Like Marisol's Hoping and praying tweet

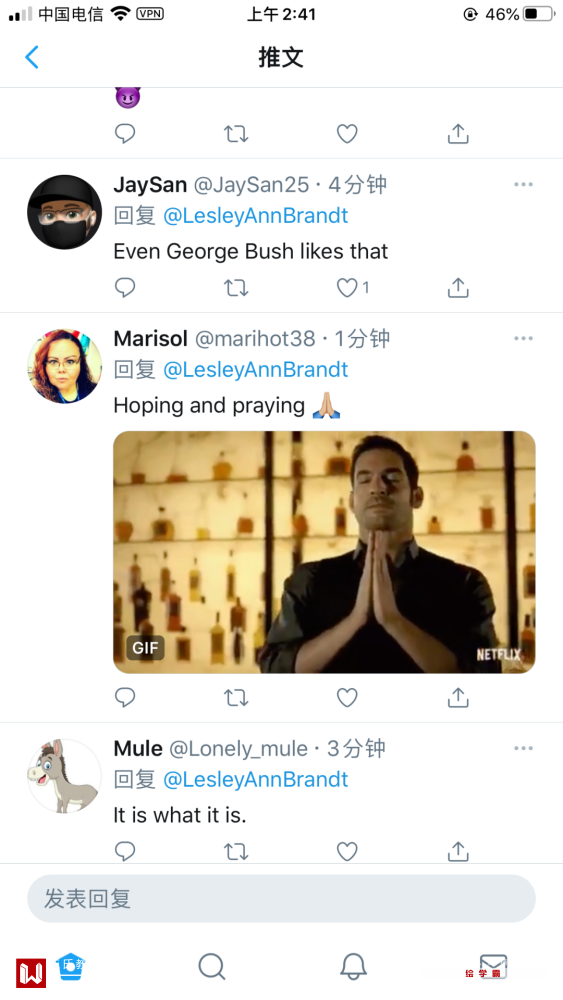347,698
